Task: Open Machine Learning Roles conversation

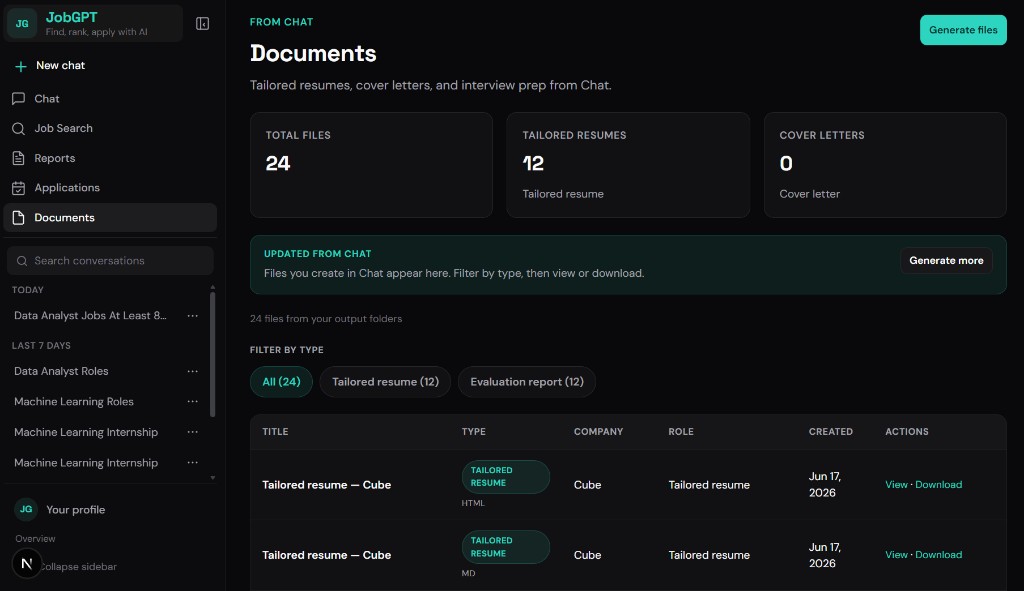Action: click(74, 402)
